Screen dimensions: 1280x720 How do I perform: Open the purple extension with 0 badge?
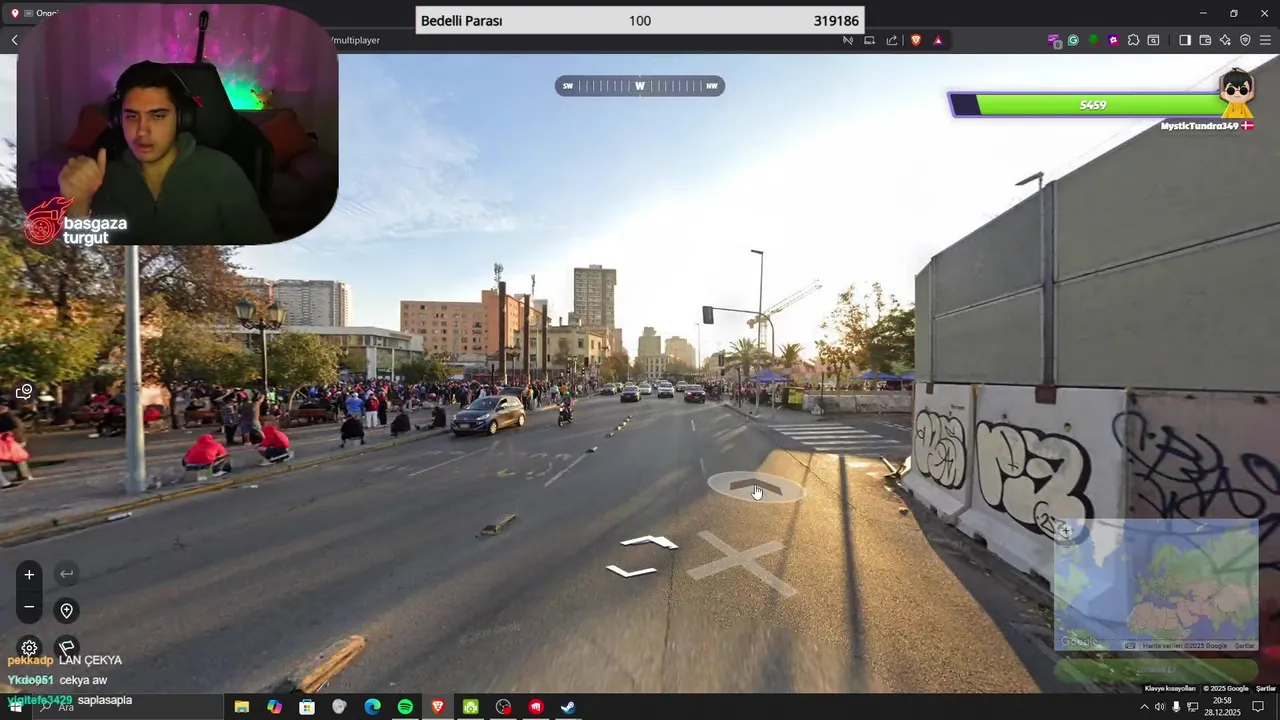(x=1053, y=40)
